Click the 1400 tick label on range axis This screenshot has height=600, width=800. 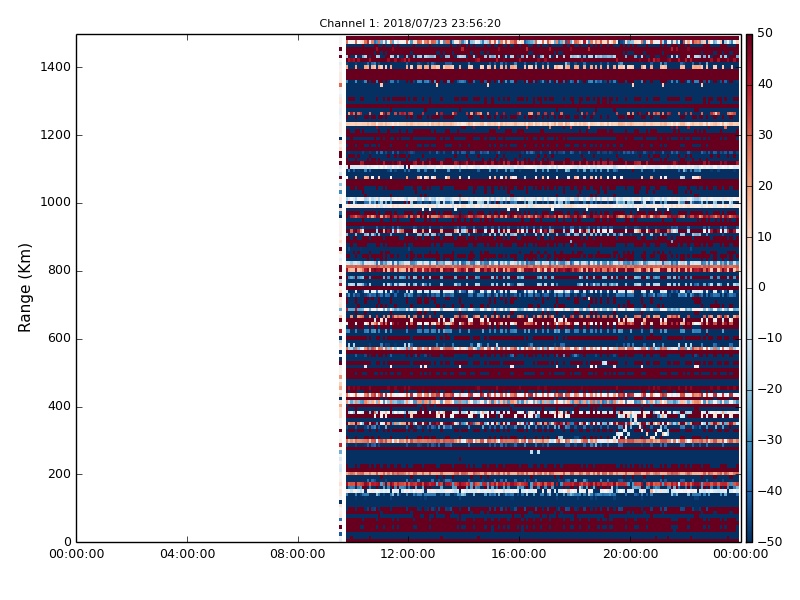56,67
